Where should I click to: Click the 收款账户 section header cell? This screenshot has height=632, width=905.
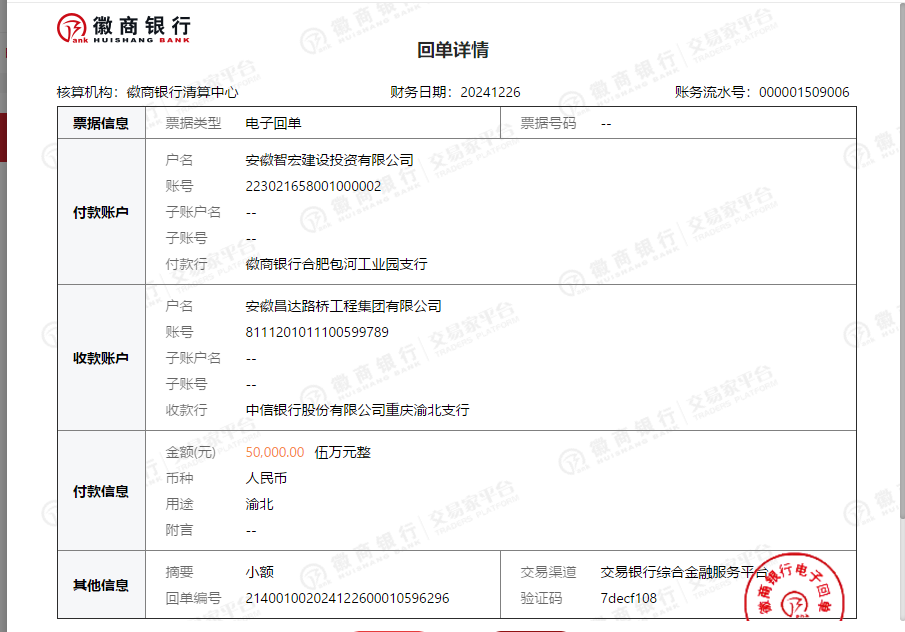point(101,358)
